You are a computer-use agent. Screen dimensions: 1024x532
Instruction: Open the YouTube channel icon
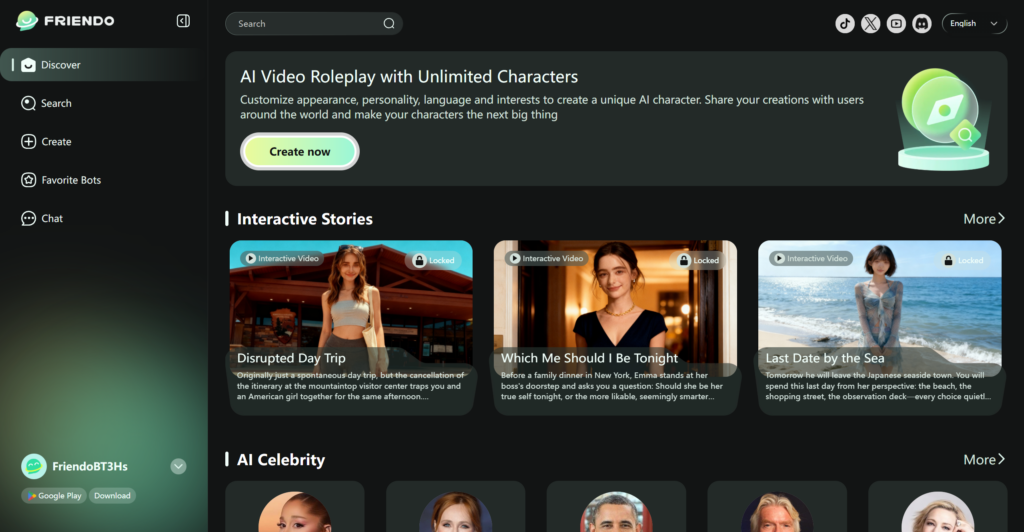896,23
